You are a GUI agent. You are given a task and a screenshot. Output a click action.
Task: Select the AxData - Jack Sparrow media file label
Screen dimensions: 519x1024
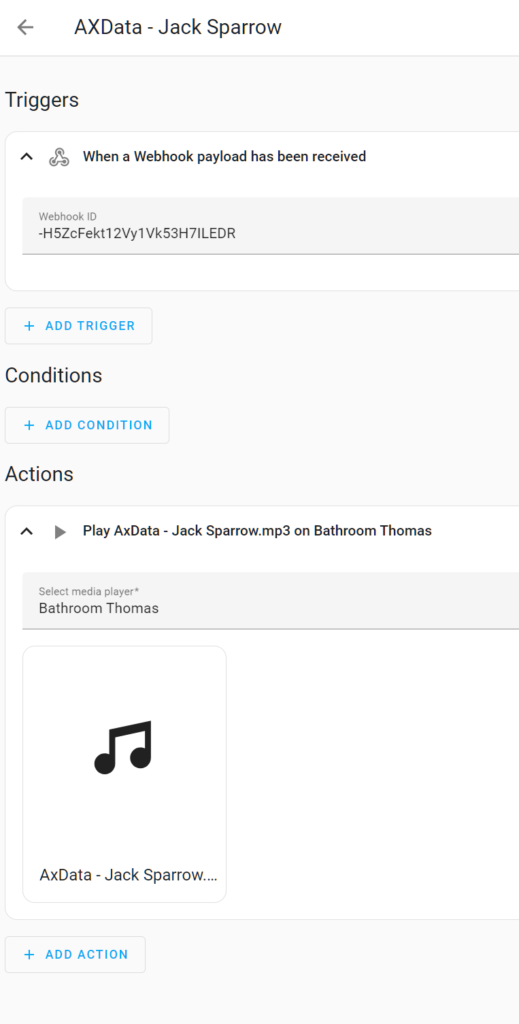129,875
